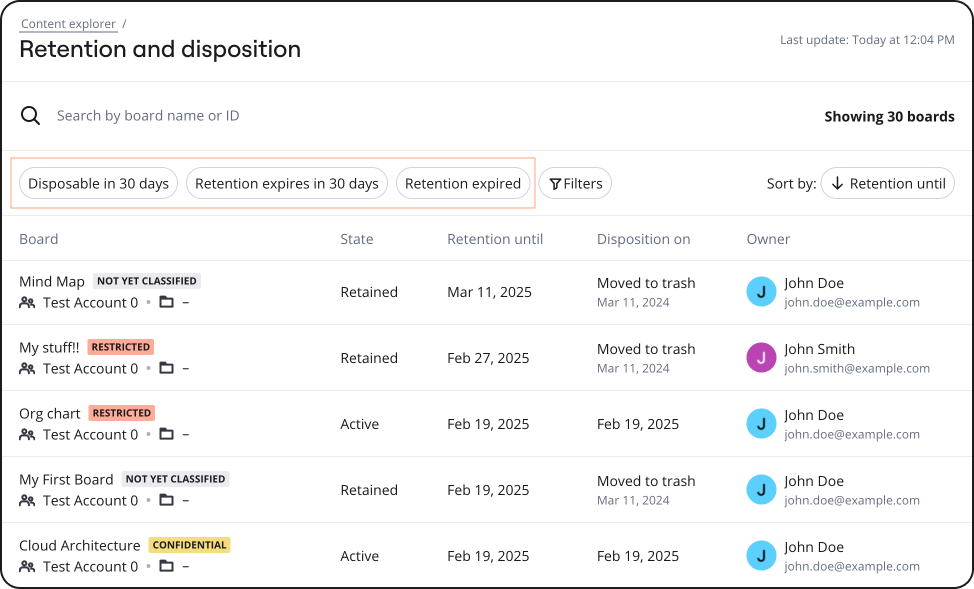This screenshot has height=589, width=974.
Task: Open the Retention until sort dropdown
Action: tap(887, 184)
